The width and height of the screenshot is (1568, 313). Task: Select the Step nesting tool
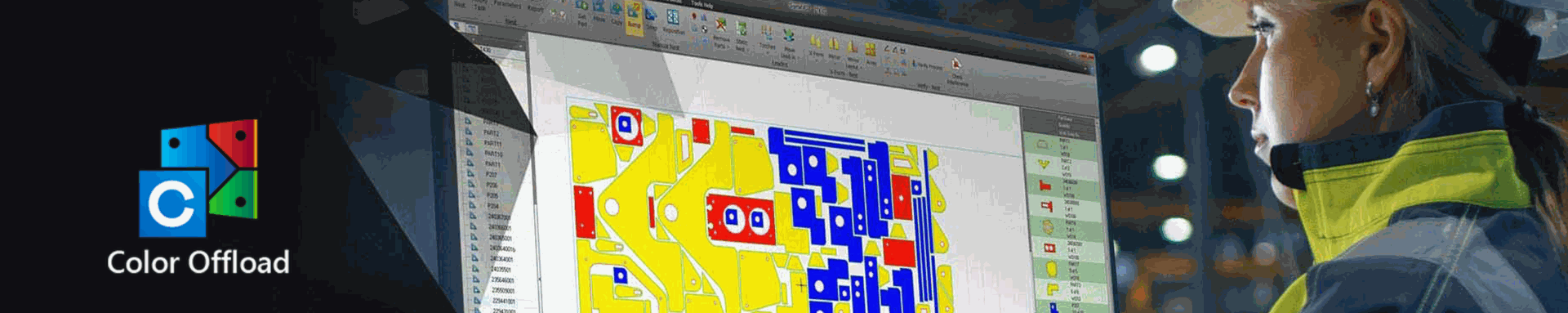coord(652,20)
